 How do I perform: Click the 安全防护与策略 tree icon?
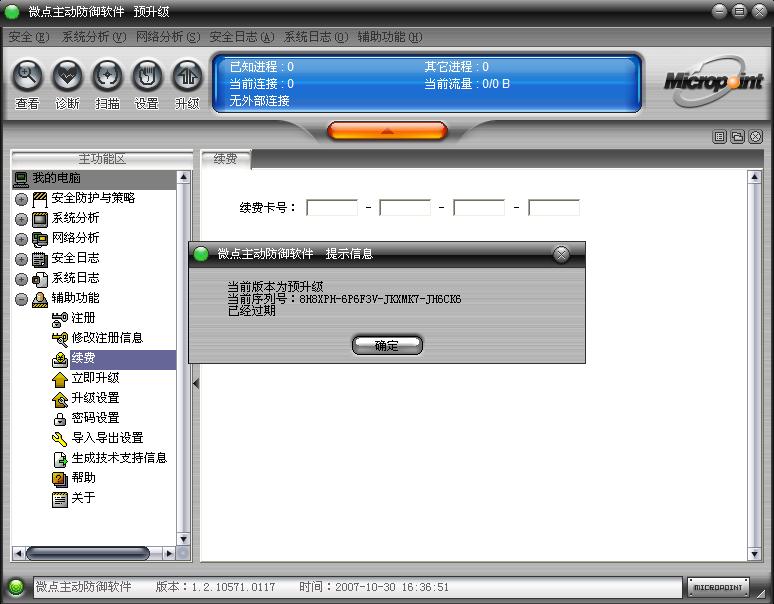coord(40,199)
